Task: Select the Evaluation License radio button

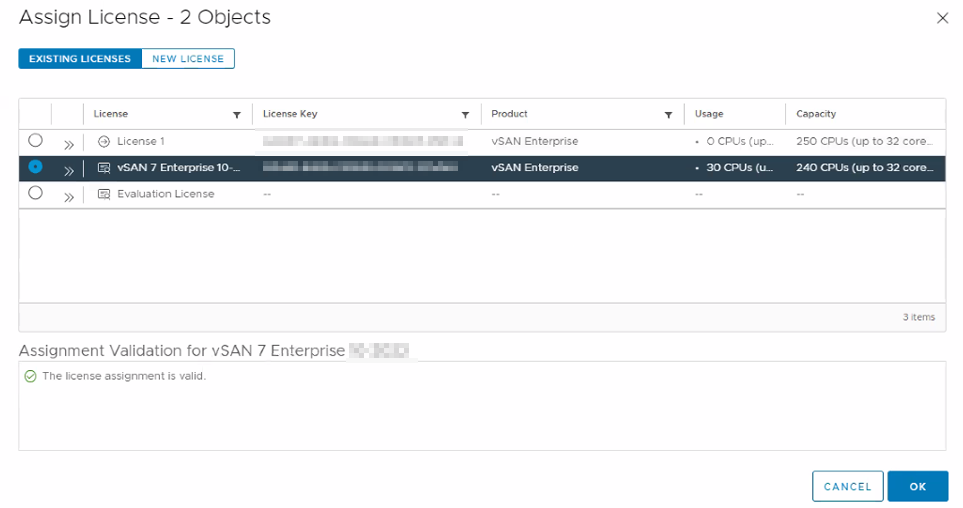Action: coord(36,193)
